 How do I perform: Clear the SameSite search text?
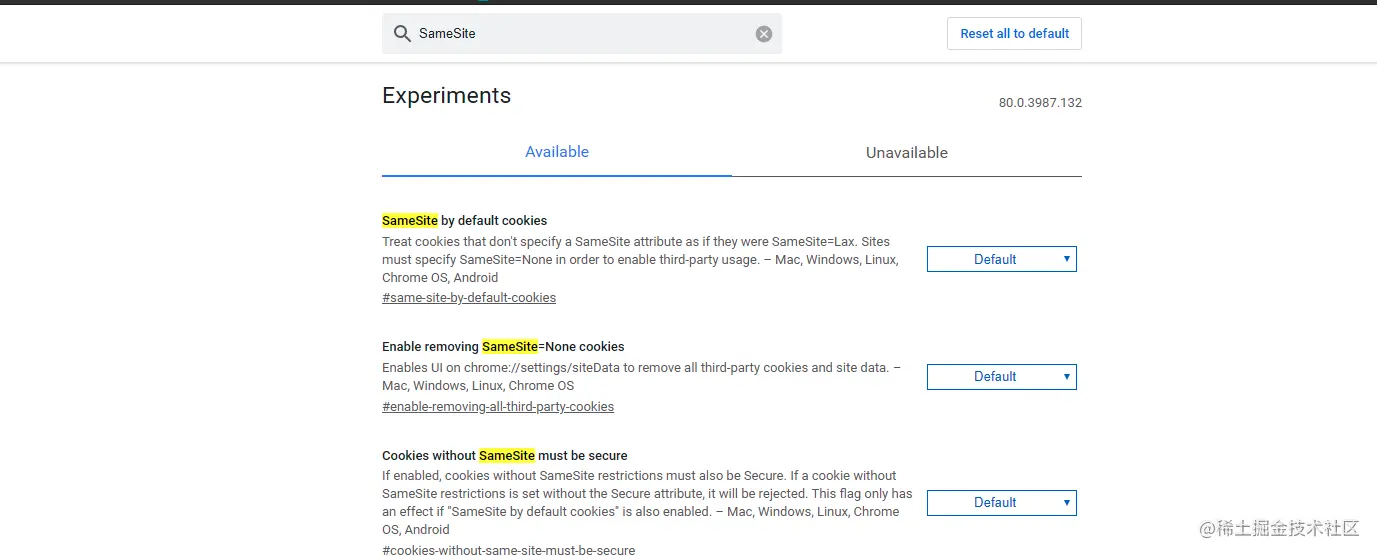[x=764, y=34]
